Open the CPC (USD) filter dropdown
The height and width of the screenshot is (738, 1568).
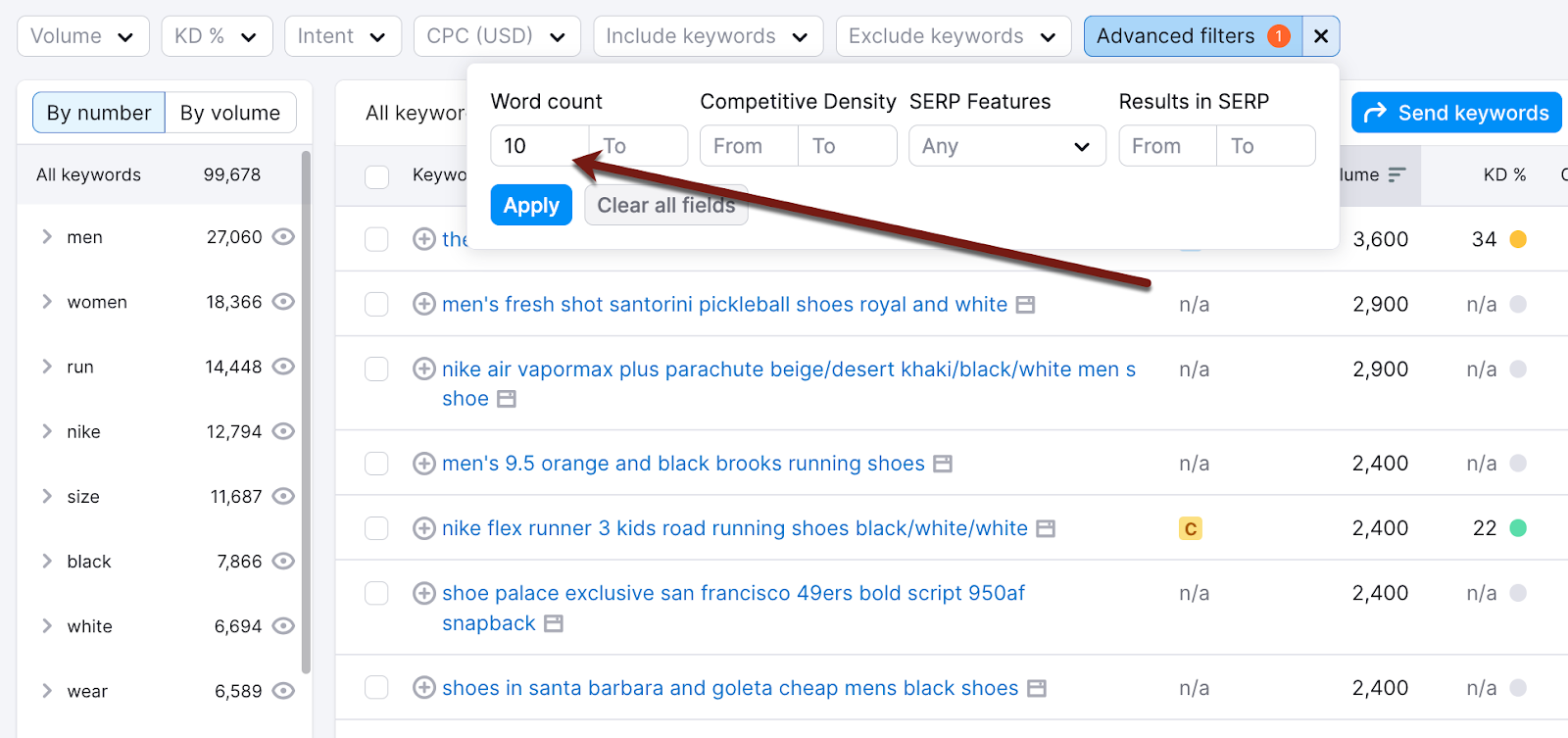[x=497, y=36]
